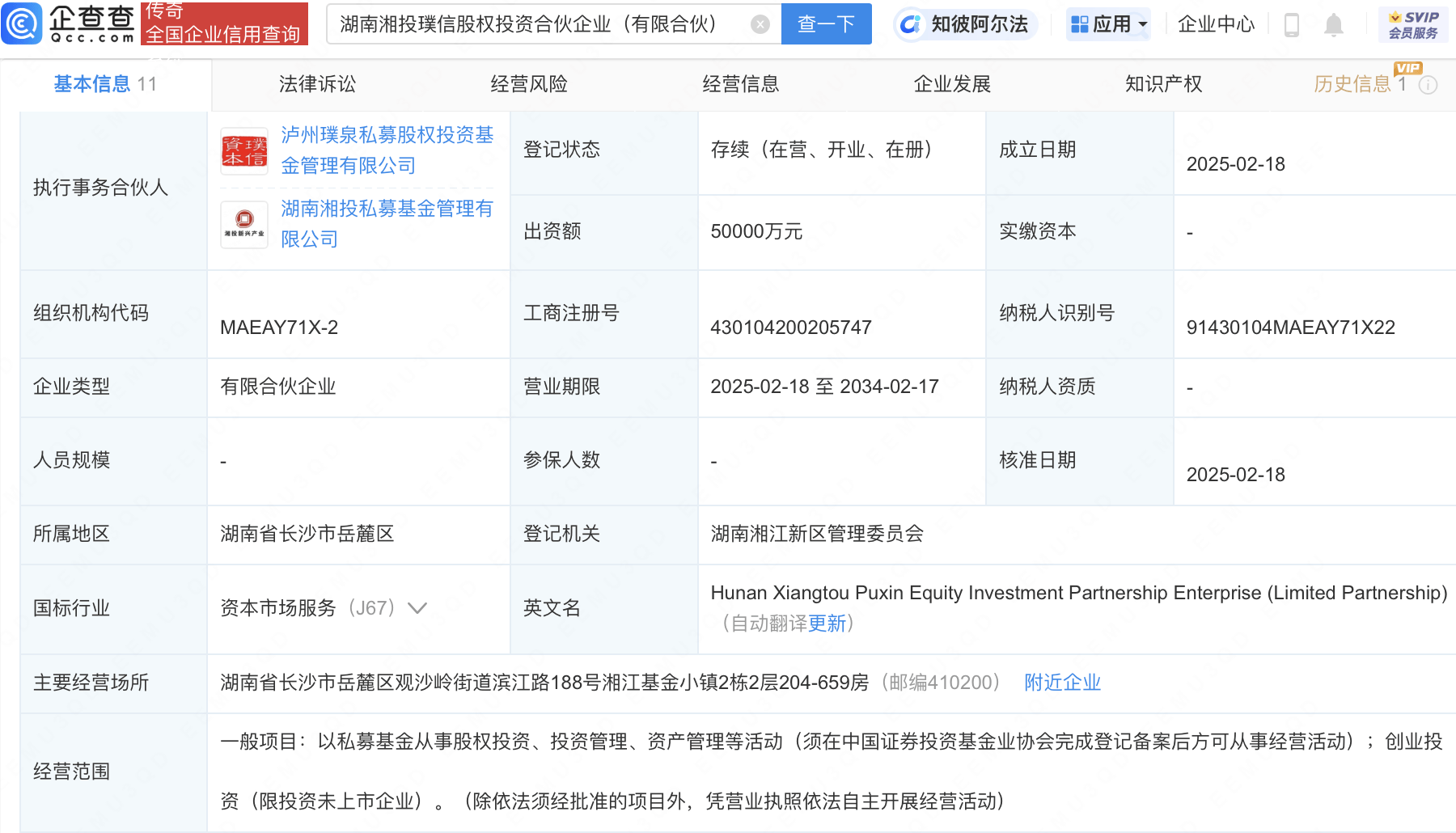Image resolution: width=1456 pixels, height=833 pixels.
Task: Expand the 应用 dropdown menu
Action: click(1108, 24)
